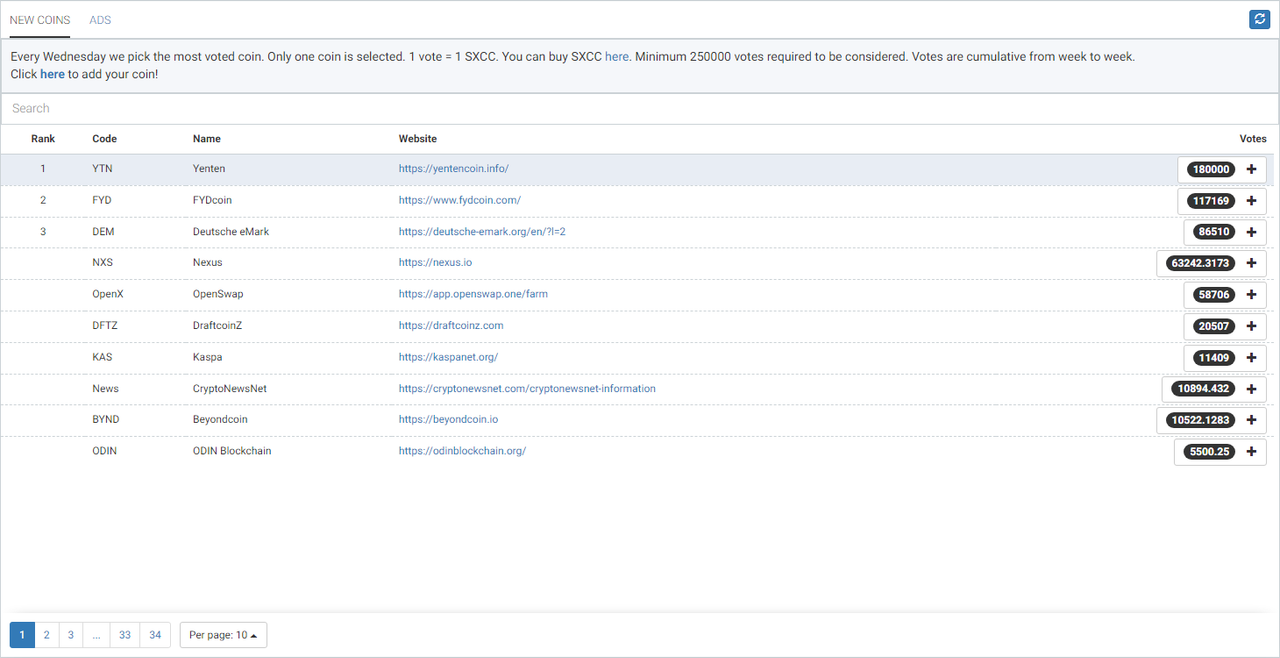1280x658 pixels.
Task: Add vote for DraftcoinZ plus icon
Action: [1251, 326]
